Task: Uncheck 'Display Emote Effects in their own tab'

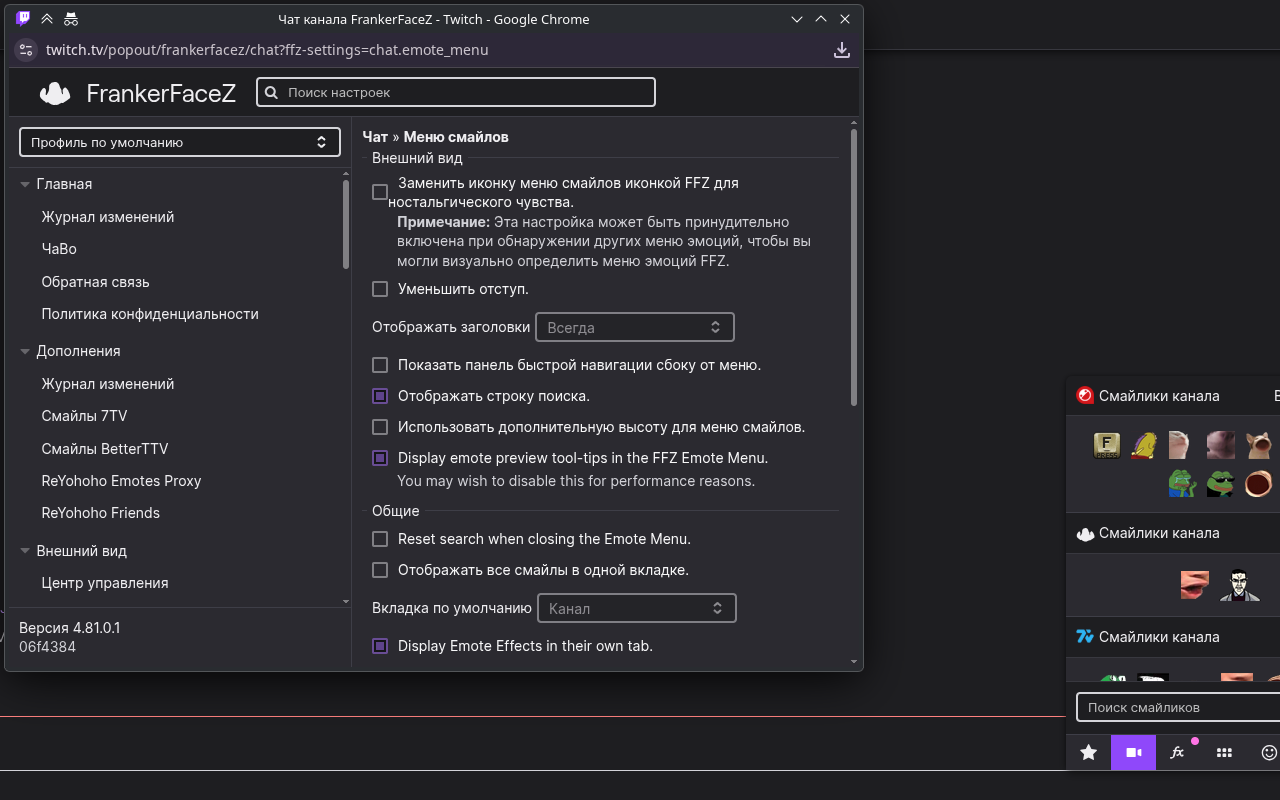Action: 380,646
